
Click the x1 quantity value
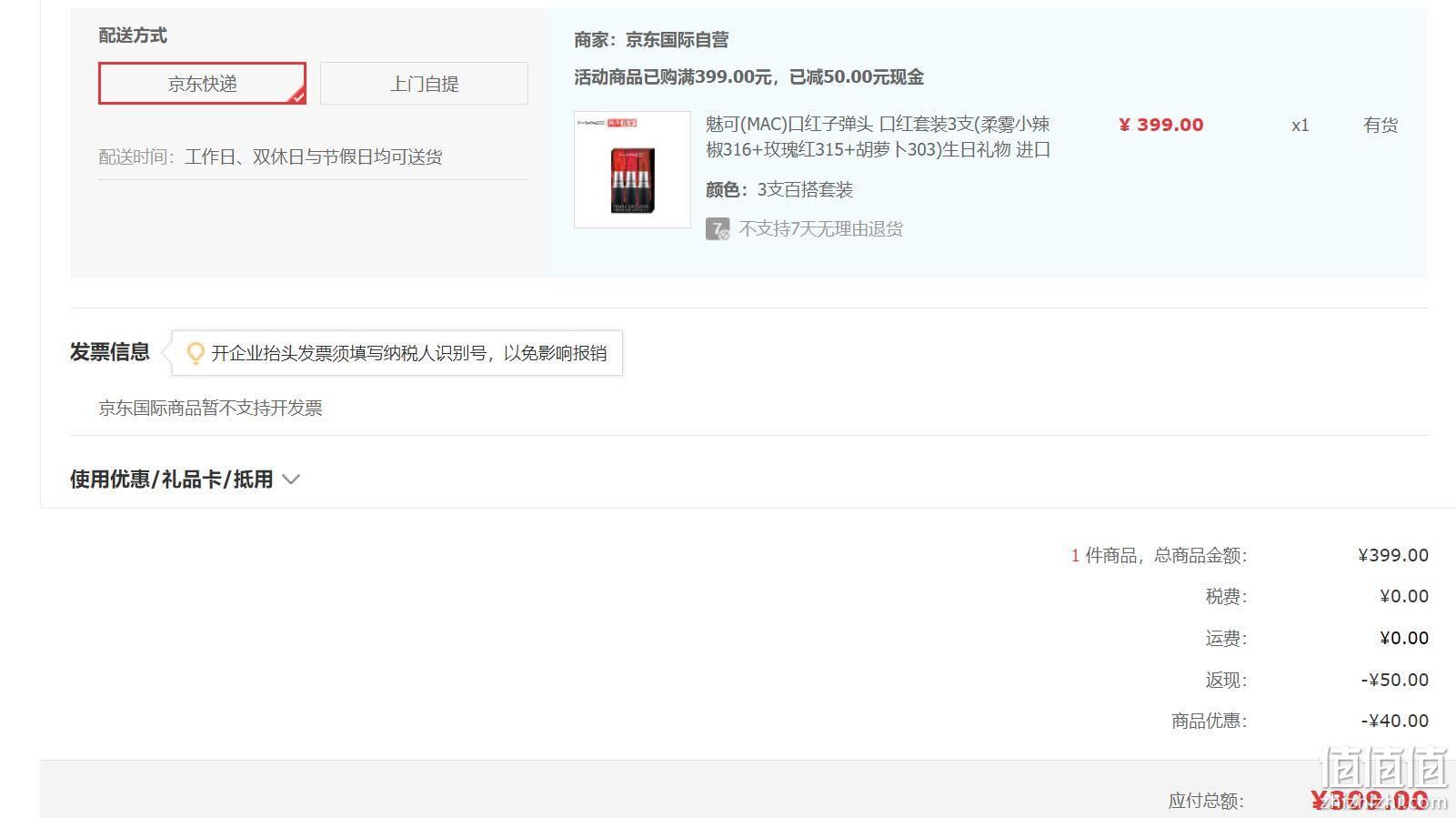pos(1300,126)
